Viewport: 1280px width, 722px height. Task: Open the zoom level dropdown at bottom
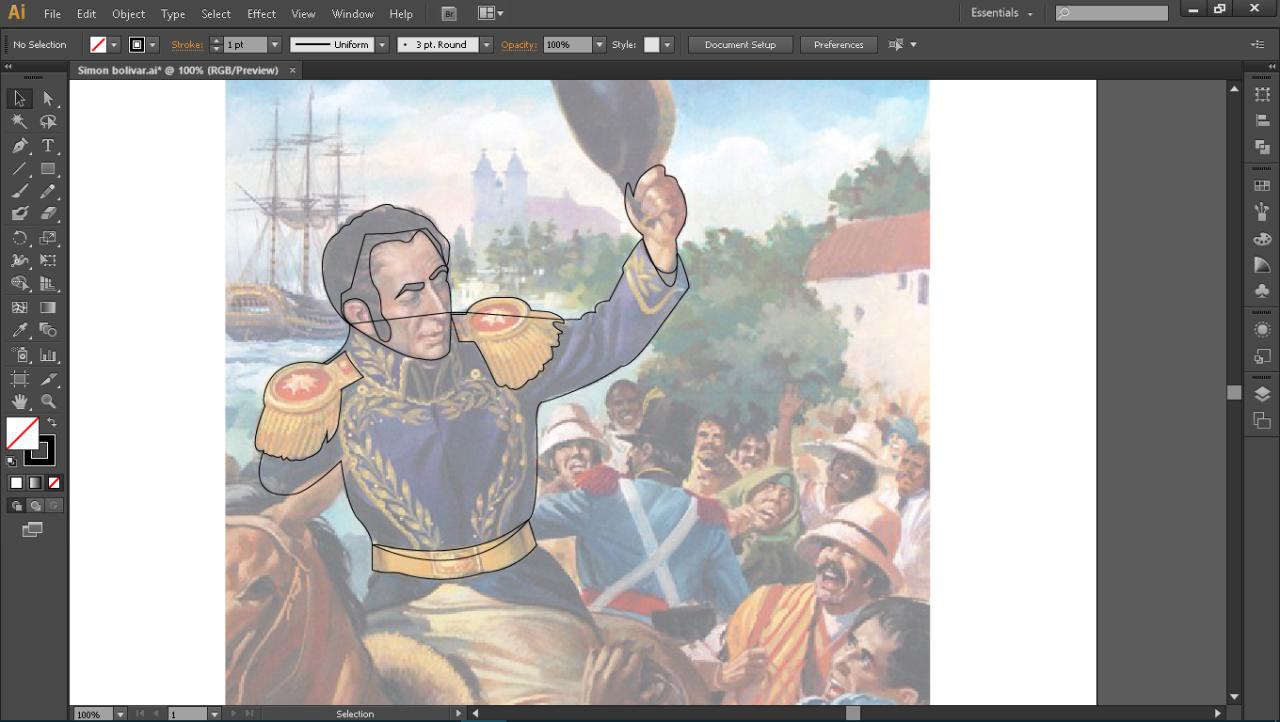120,714
